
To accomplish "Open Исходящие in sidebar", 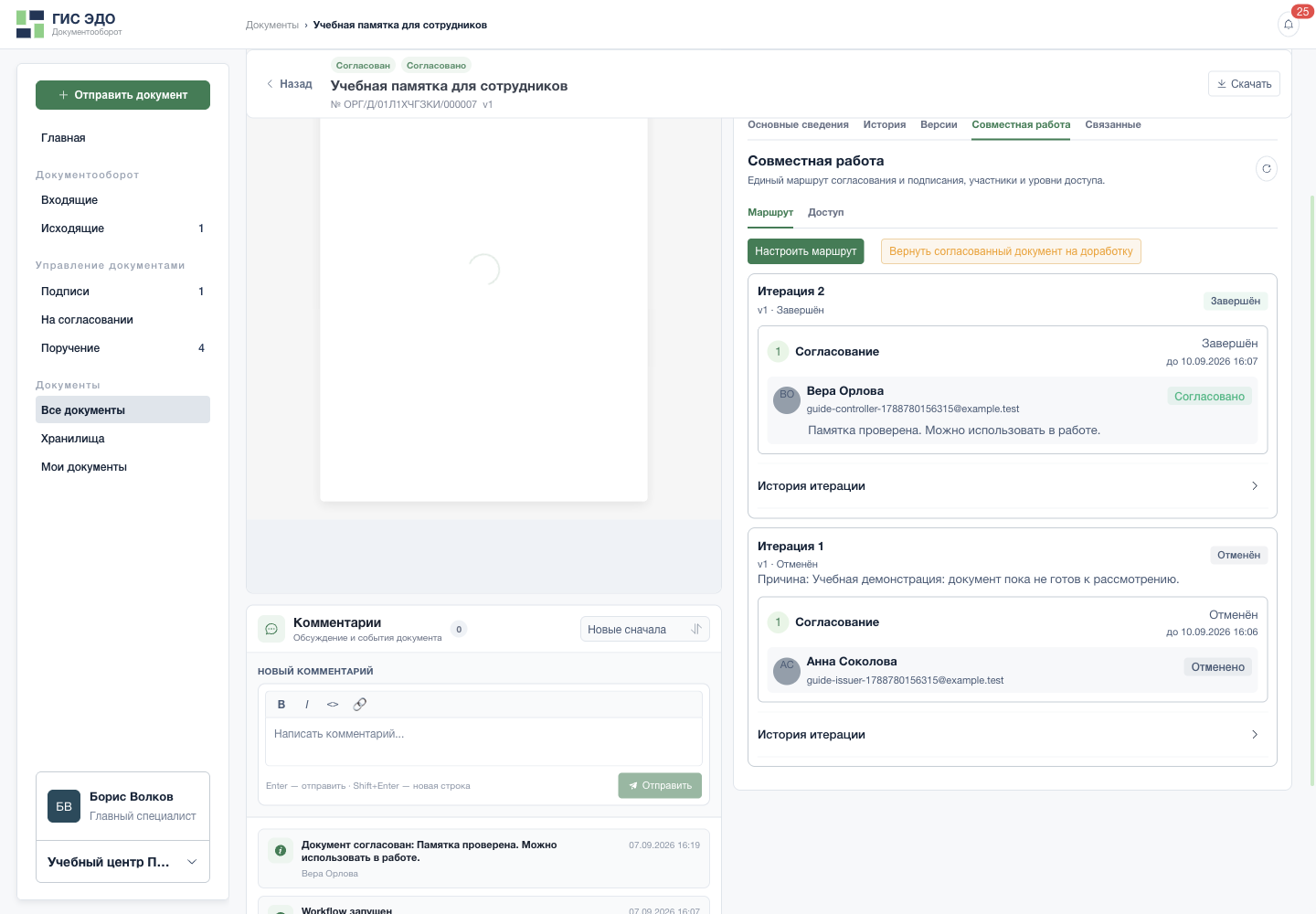I will click(x=122, y=228).
